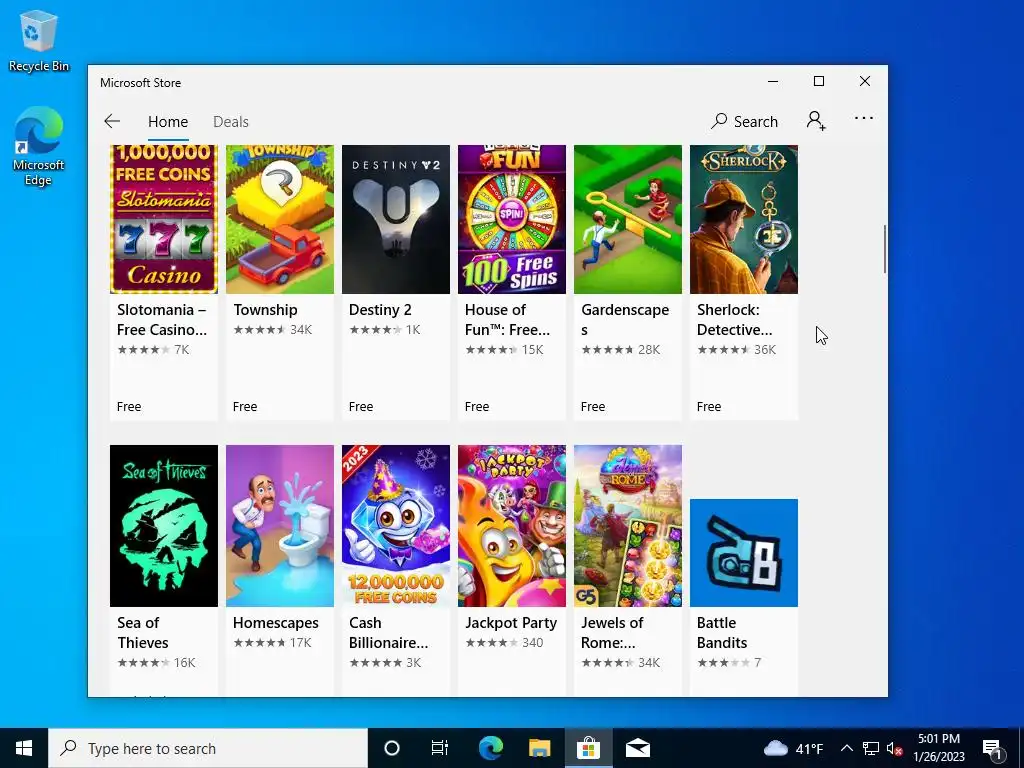Go back using the back arrow
The height and width of the screenshot is (768, 1024).
tap(112, 121)
